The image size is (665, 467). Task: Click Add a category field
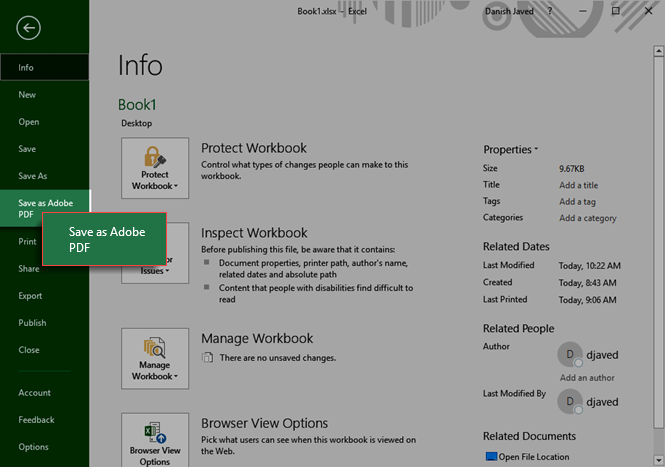pos(587,218)
